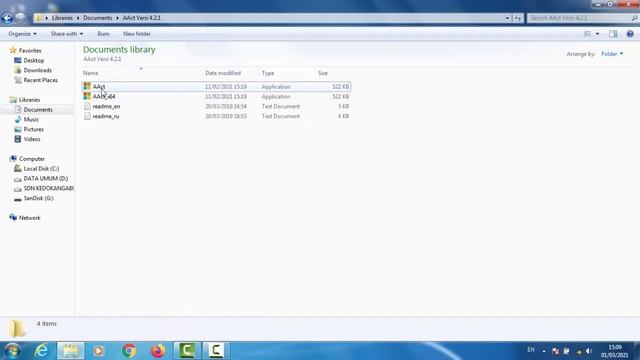Image resolution: width=640 pixels, height=360 pixels.
Task: Open the Share with dropdown
Action: click(67, 34)
